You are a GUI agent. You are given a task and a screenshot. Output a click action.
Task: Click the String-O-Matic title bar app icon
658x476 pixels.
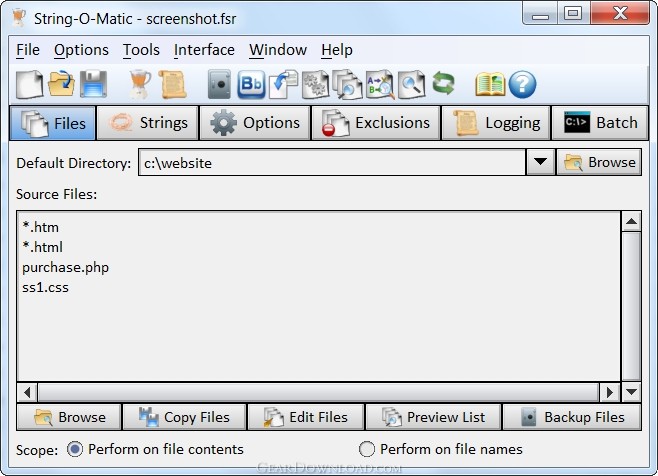coord(18,18)
